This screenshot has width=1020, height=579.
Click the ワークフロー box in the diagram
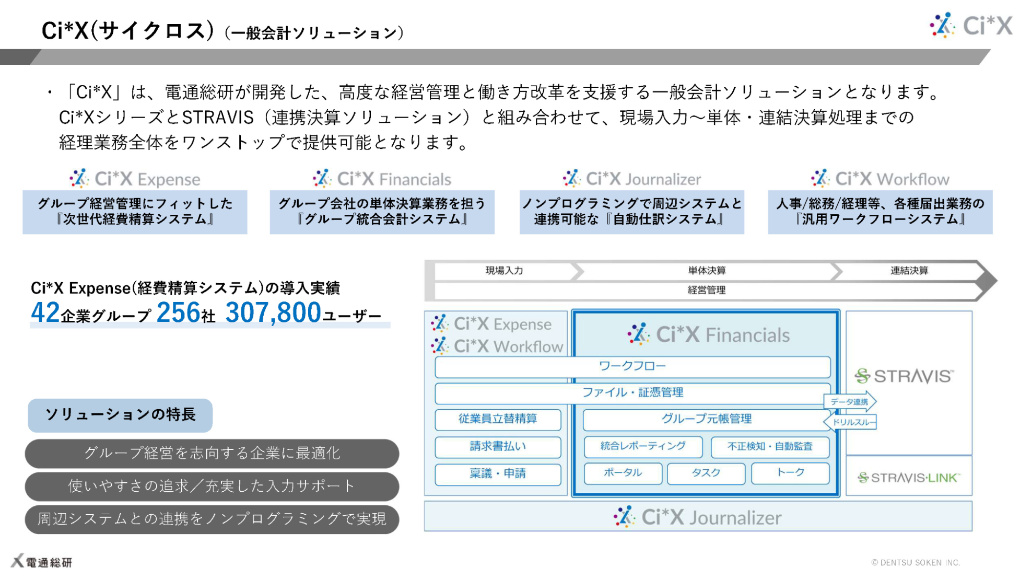[x=632, y=366]
